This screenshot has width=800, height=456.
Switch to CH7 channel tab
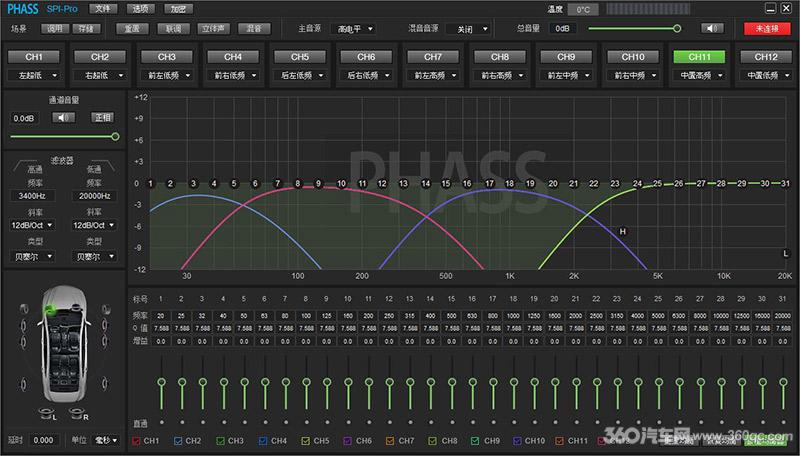tap(433, 57)
